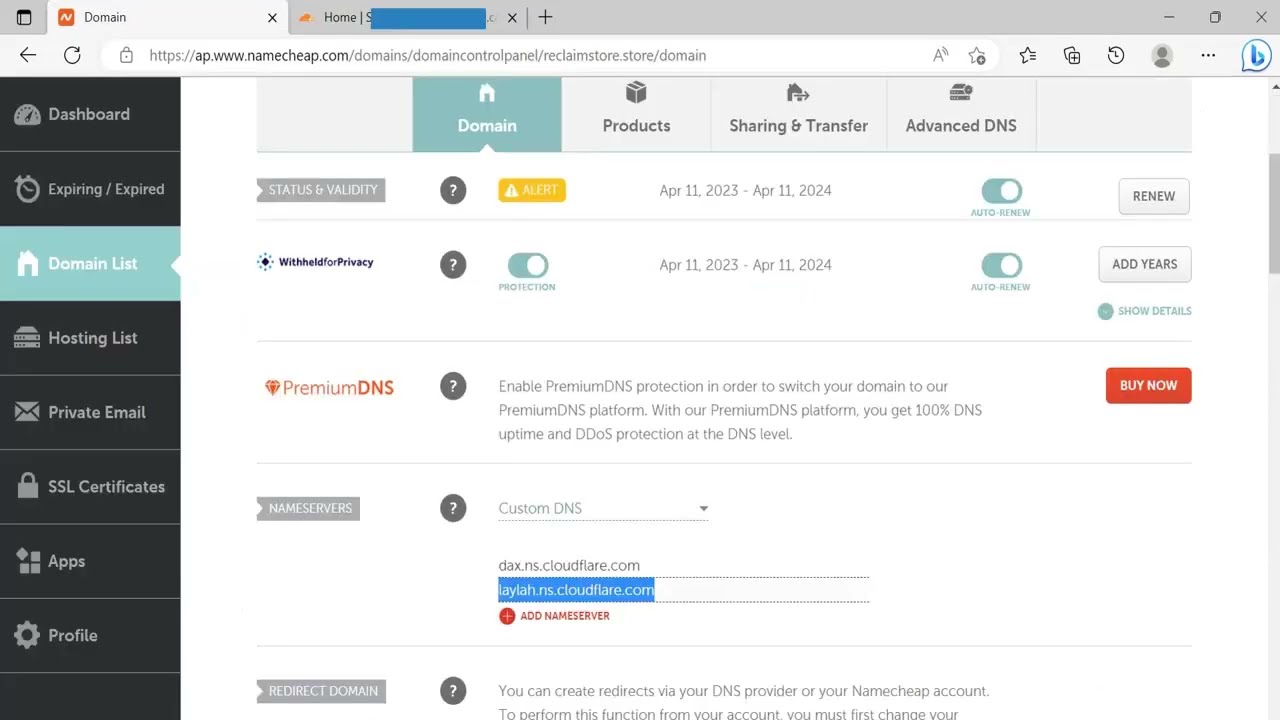Open the browser Settings and more menu
This screenshot has width=1280, height=720.
[x=1208, y=56]
